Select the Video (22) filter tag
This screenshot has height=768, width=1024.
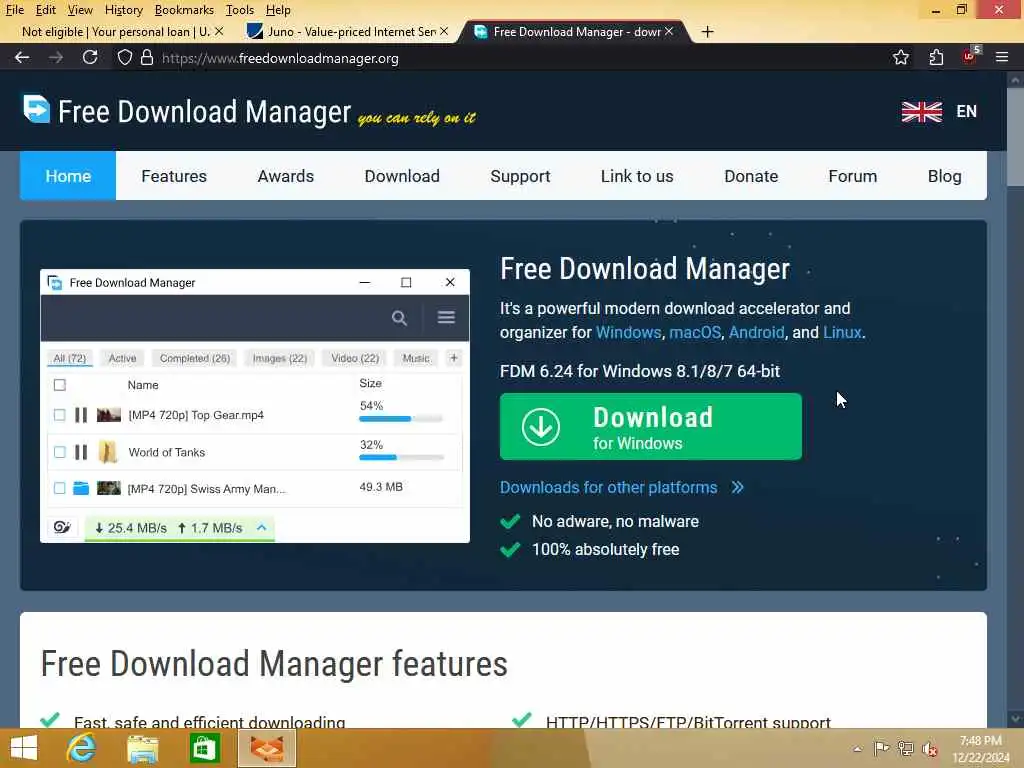tap(355, 359)
